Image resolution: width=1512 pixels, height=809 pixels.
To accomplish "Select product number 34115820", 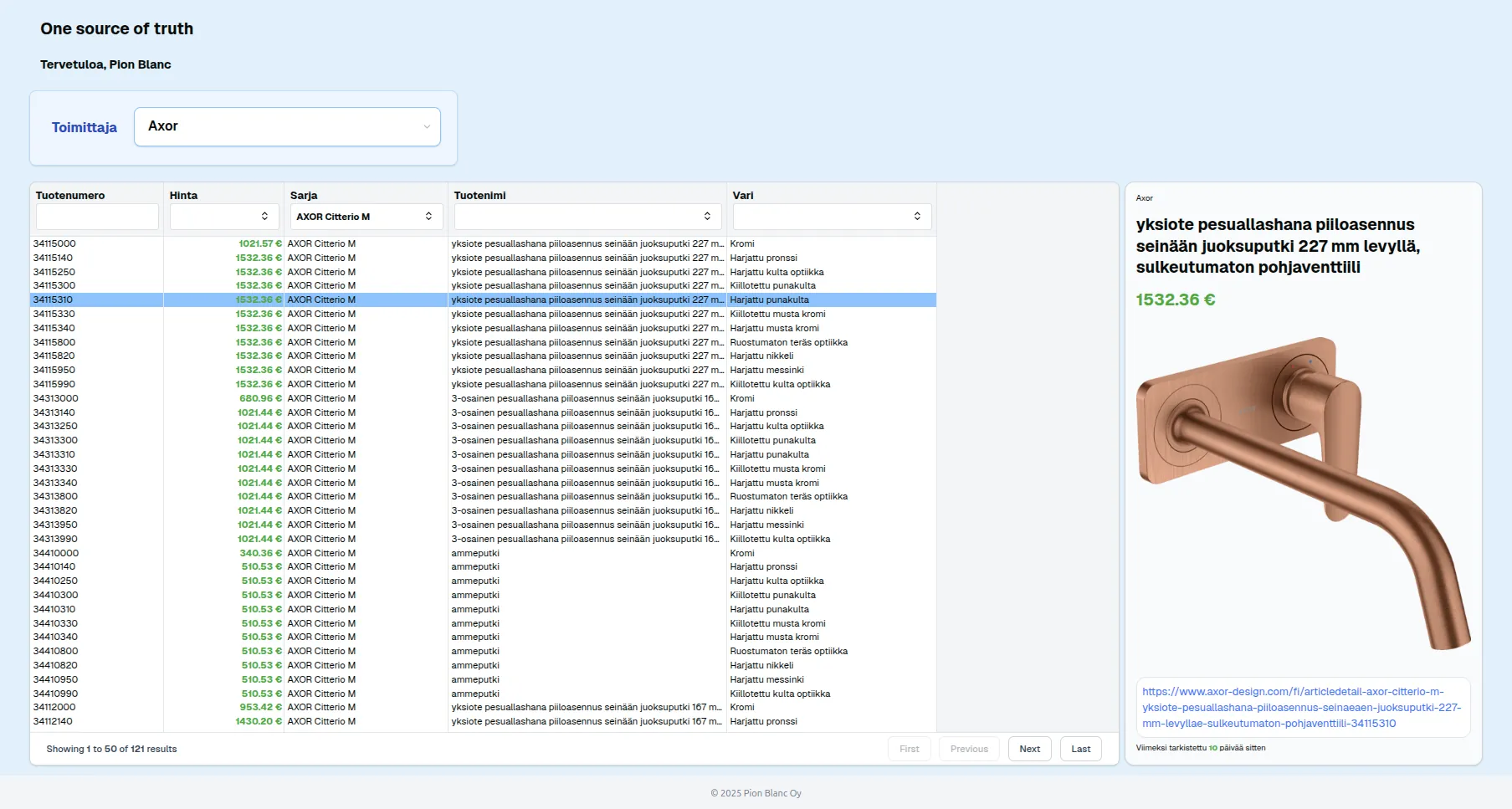I will tap(54, 356).
